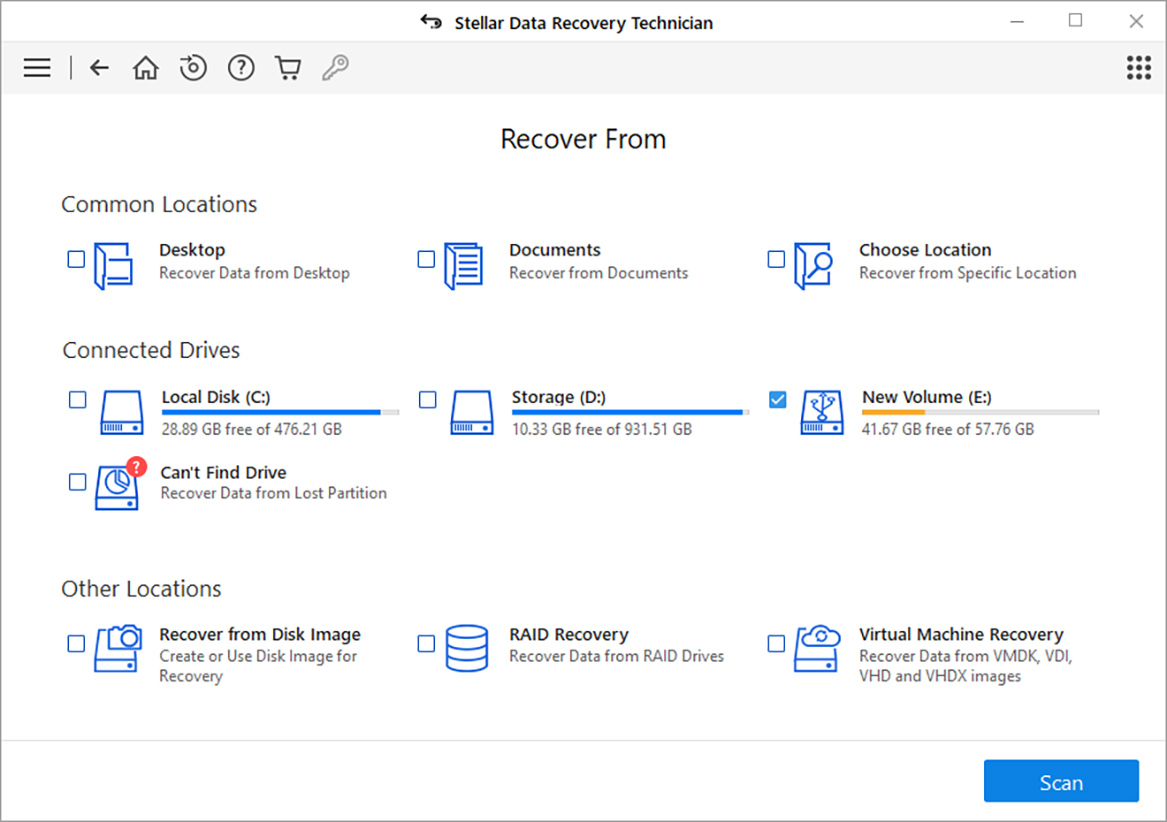The width and height of the screenshot is (1167, 822).
Task: Click the activation key icon
Action: coord(335,67)
